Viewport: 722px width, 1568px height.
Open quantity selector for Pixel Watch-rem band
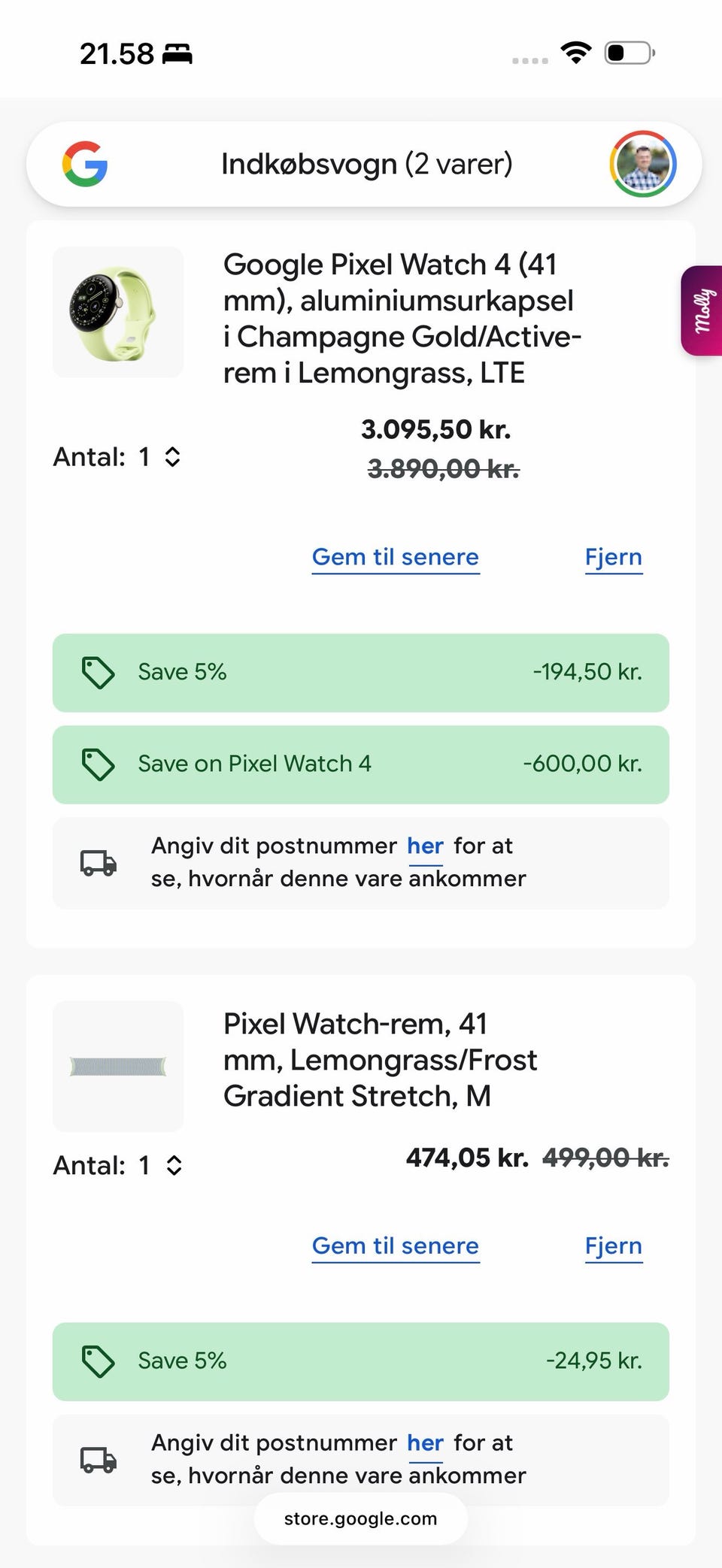click(173, 1165)
